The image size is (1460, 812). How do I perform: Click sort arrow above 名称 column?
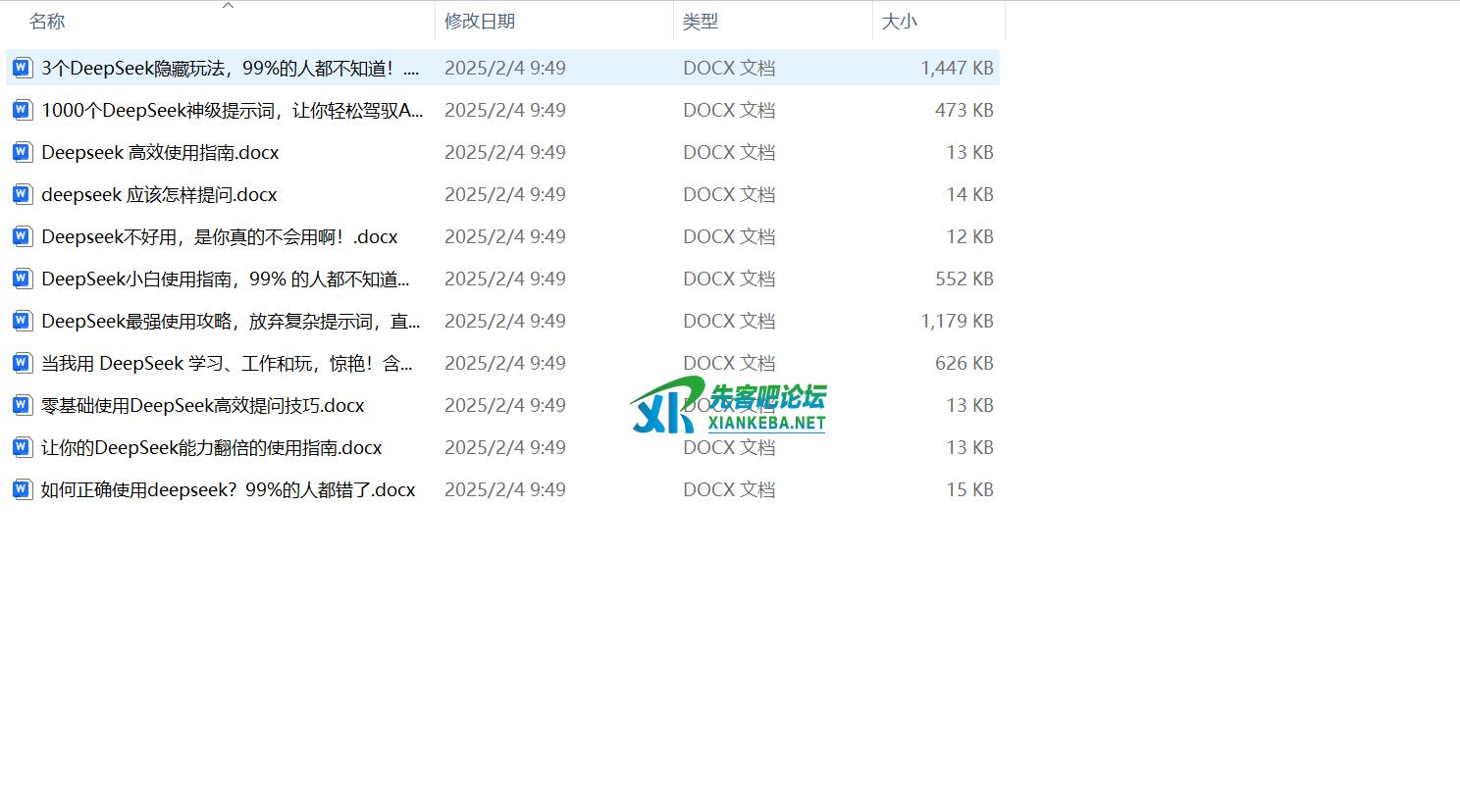pos(228,6)
